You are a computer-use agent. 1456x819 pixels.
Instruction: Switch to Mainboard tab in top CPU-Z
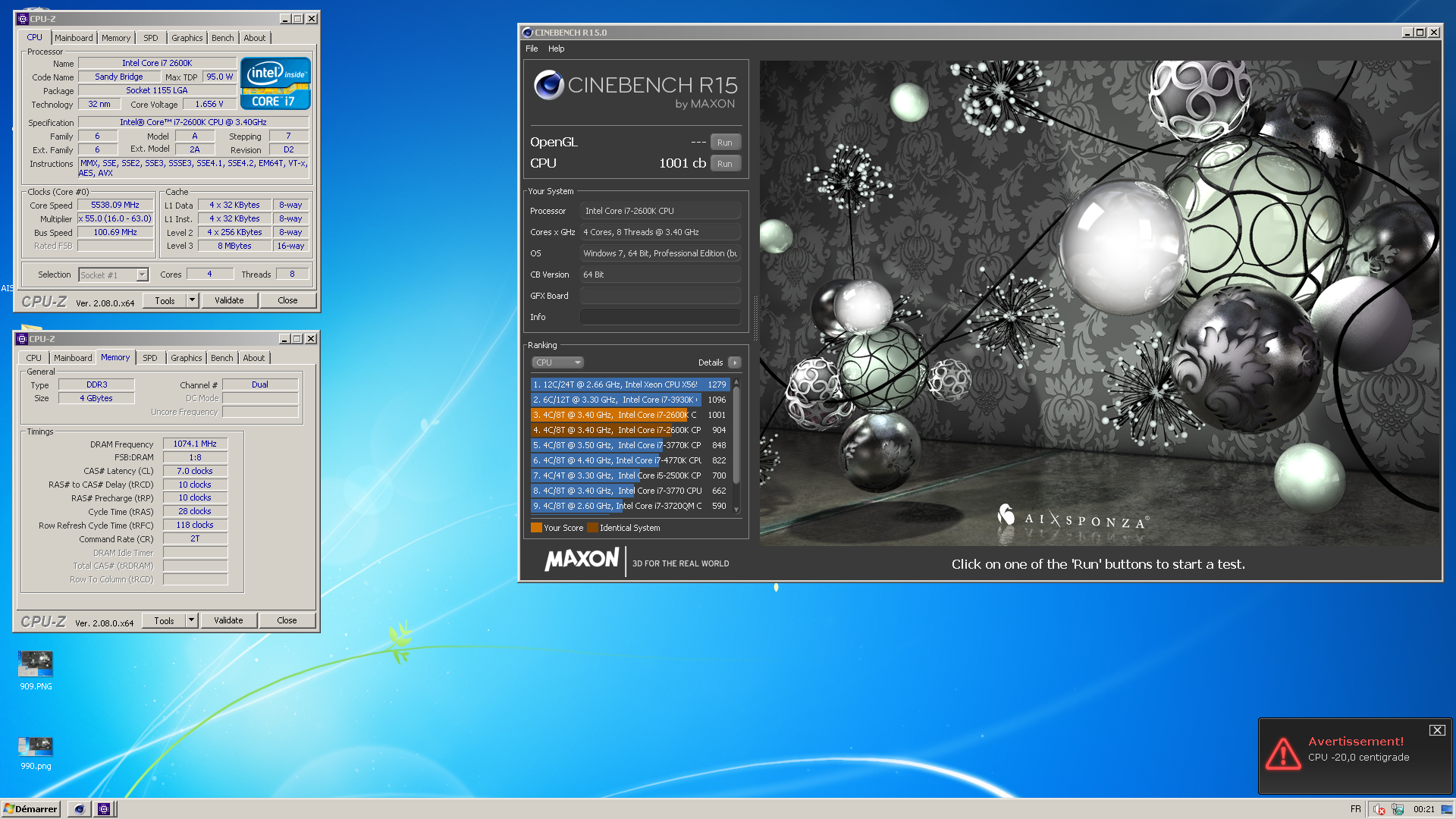74,38
